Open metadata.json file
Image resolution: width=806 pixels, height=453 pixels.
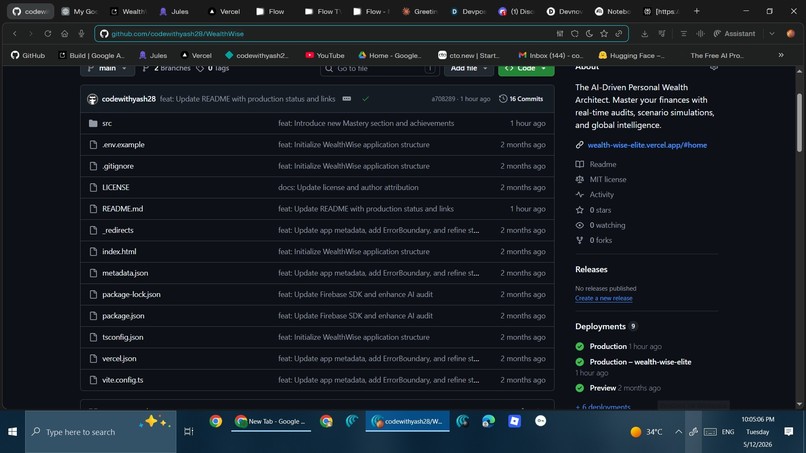click(x=125, y=273)
